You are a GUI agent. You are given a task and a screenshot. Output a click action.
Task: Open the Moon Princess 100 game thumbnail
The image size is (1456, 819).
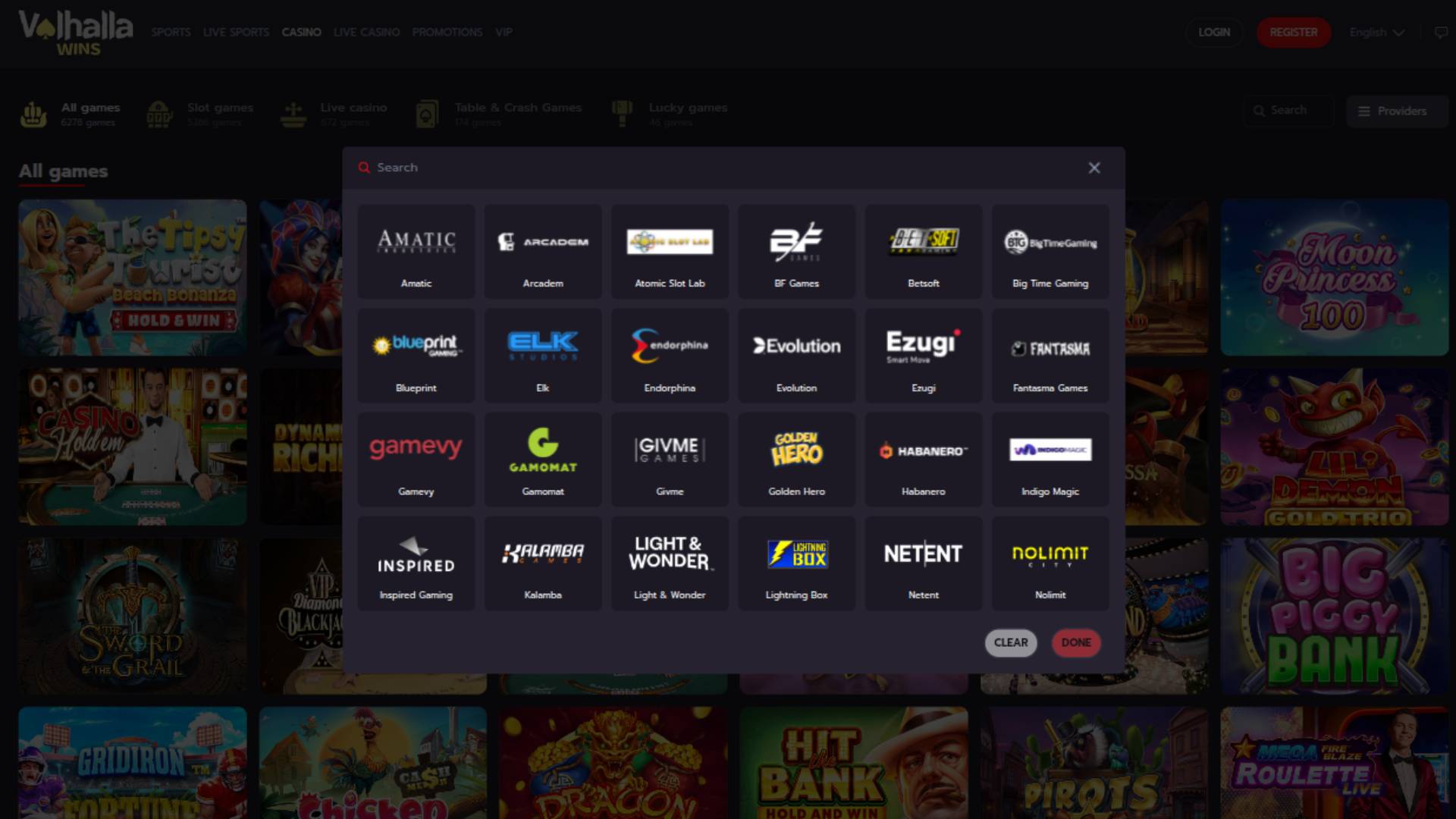[x=1335, y=278]
